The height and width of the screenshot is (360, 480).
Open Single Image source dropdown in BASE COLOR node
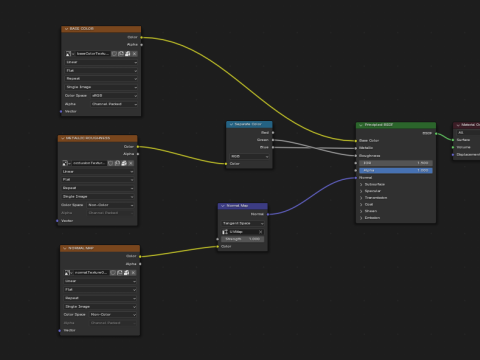101,87
